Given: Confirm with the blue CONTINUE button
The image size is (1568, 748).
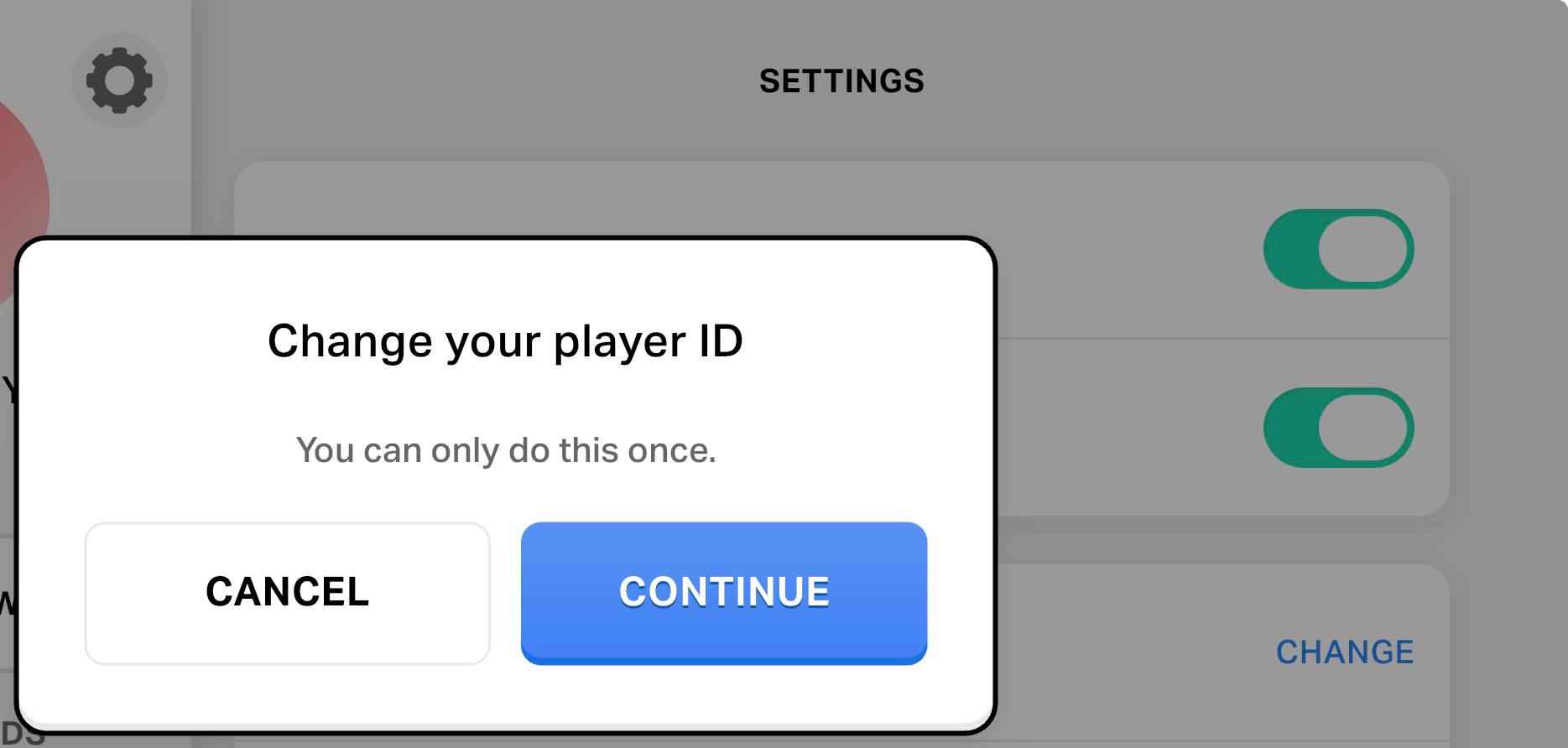Looking at the screenshot, I should click(x=723, y=592).
